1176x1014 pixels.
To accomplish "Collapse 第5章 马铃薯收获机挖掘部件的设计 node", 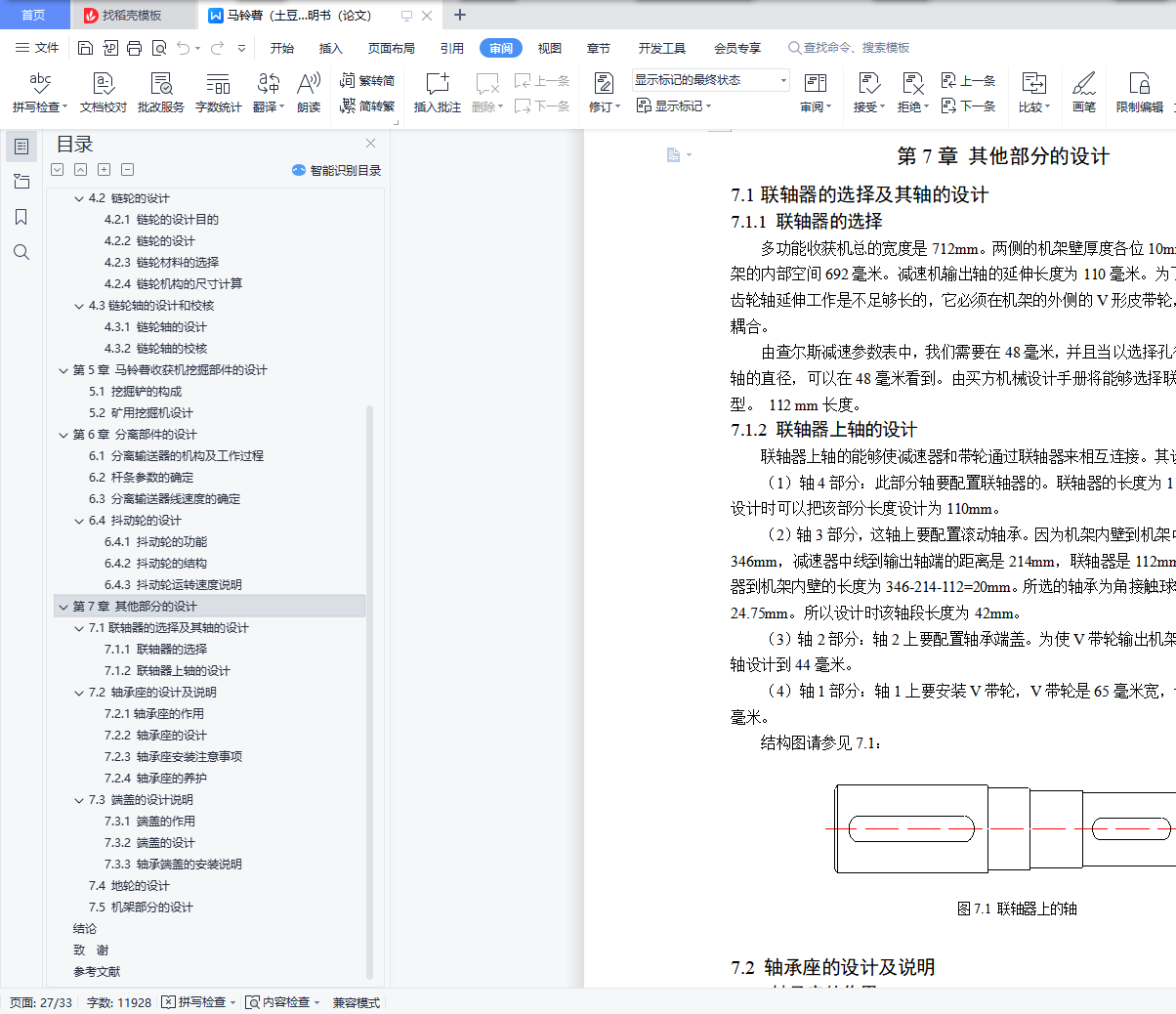I will [63, 370].
